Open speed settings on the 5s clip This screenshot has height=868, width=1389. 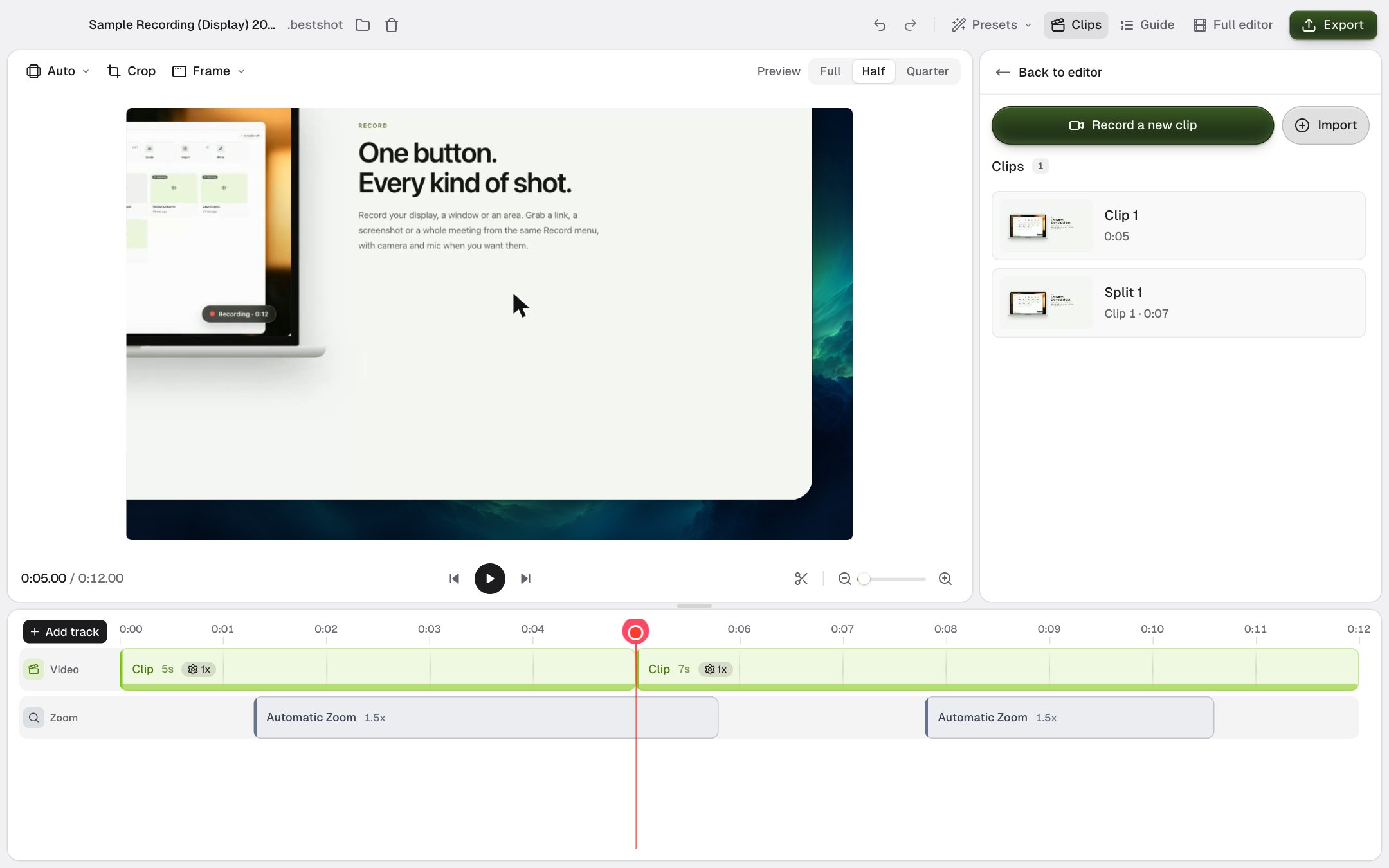pos(199,669)
